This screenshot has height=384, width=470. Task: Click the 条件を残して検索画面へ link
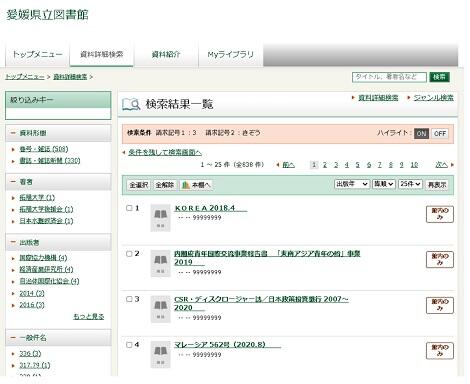click(165, 152)
